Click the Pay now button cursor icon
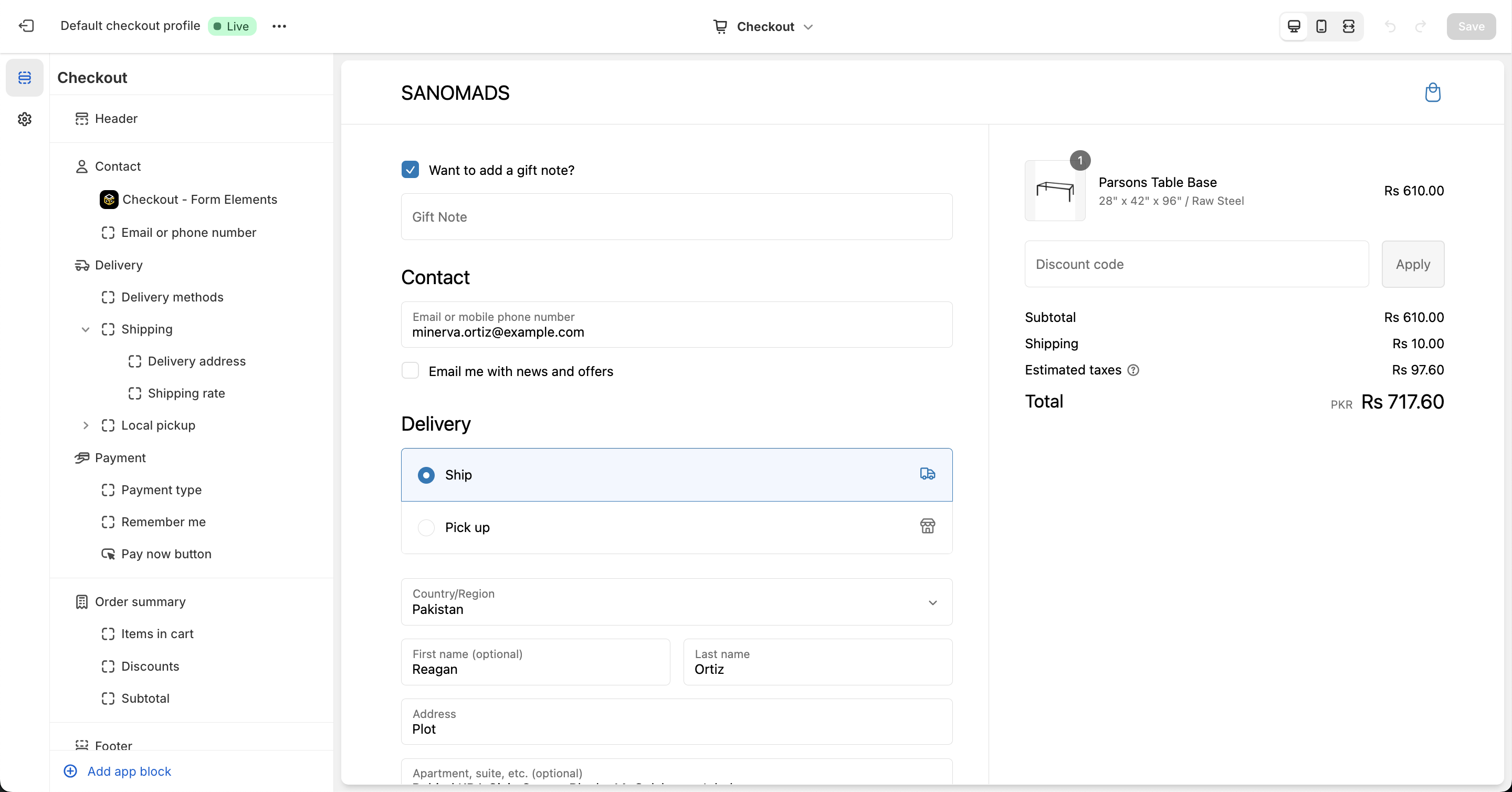Viewport: 1512px width, 792px height. 108,554
